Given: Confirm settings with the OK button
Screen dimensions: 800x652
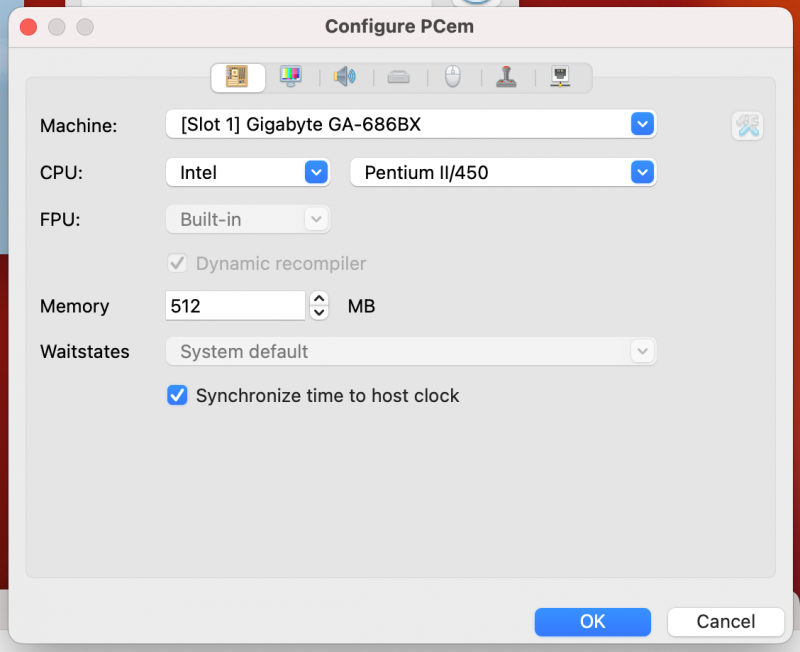Looking at the screenshot, I should point(593,621).
